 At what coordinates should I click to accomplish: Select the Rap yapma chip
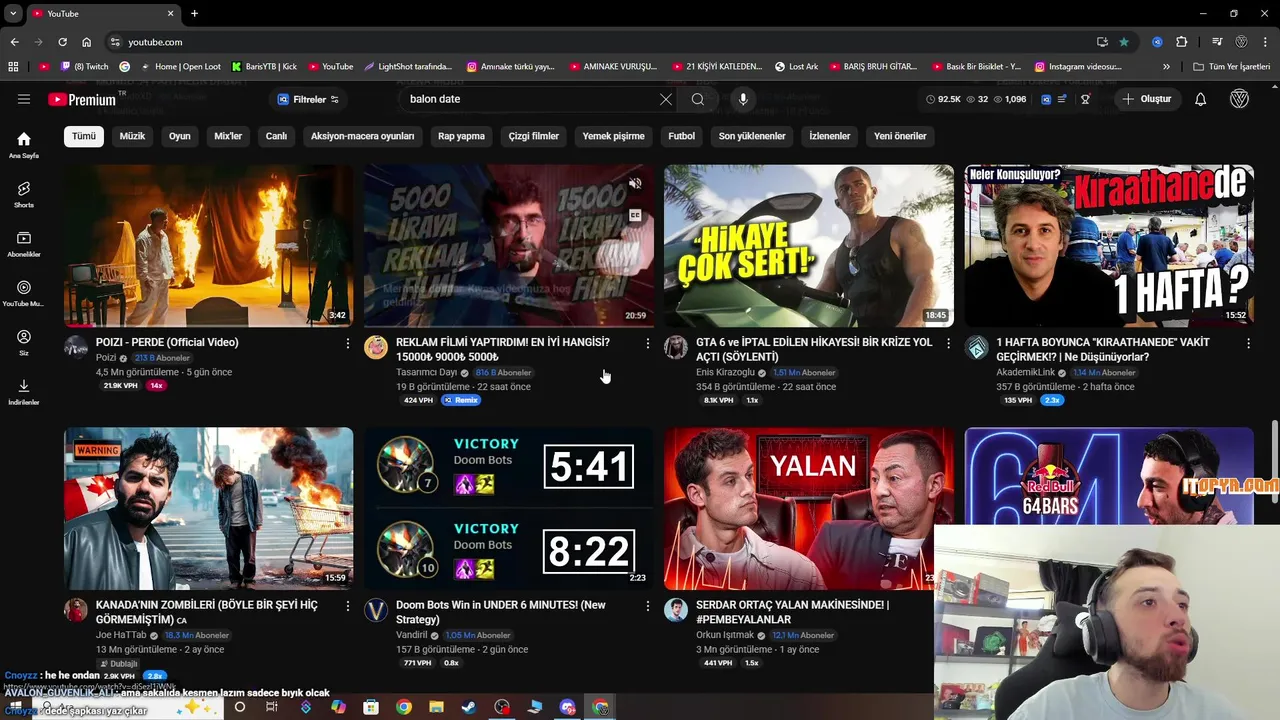click(461, 136)
